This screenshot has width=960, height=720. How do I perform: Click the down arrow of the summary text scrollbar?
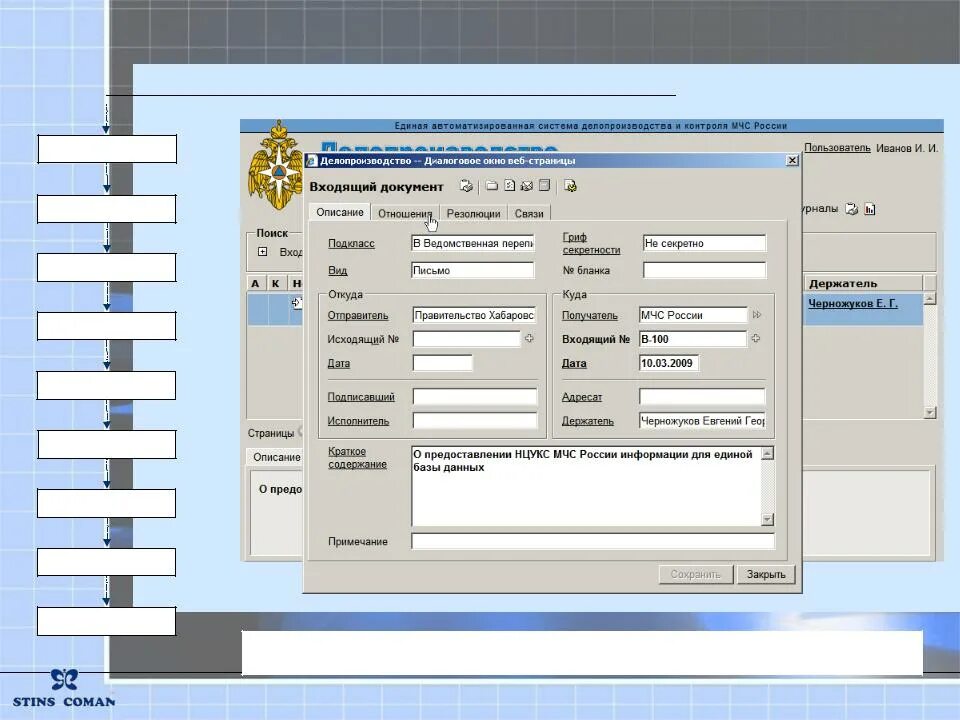[767, 519]
